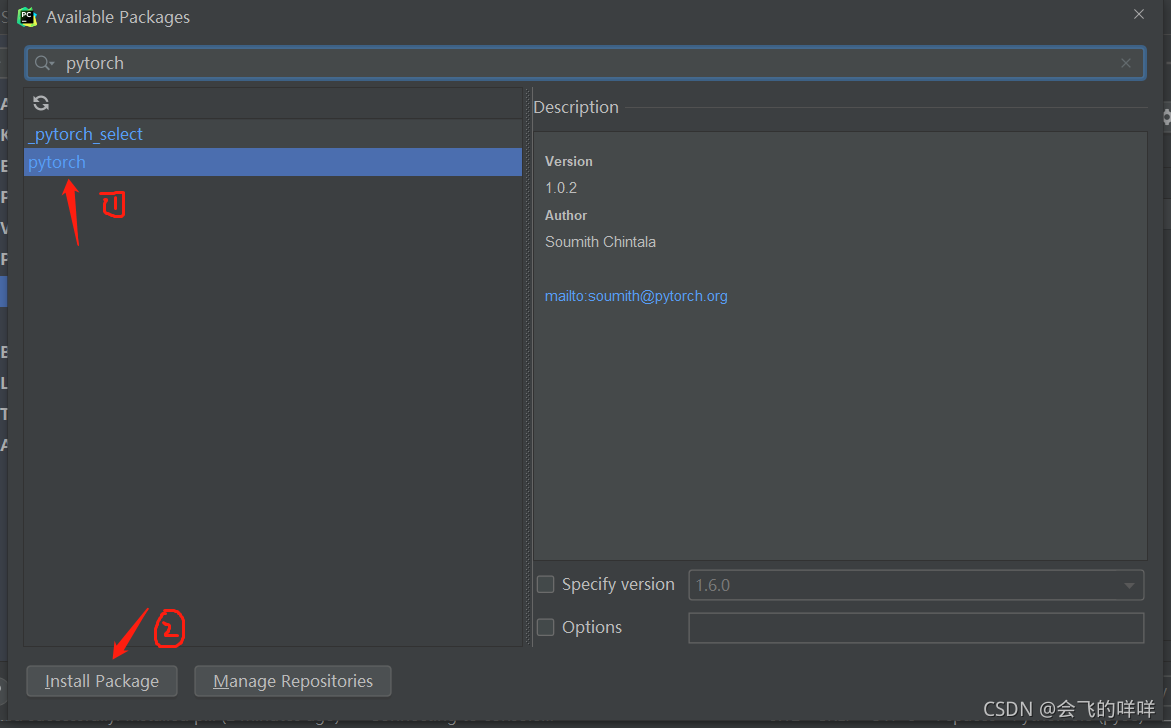The image size is (1171, 728).
Task: Click the version value 1.0.2
Action: tap(561, 188)
